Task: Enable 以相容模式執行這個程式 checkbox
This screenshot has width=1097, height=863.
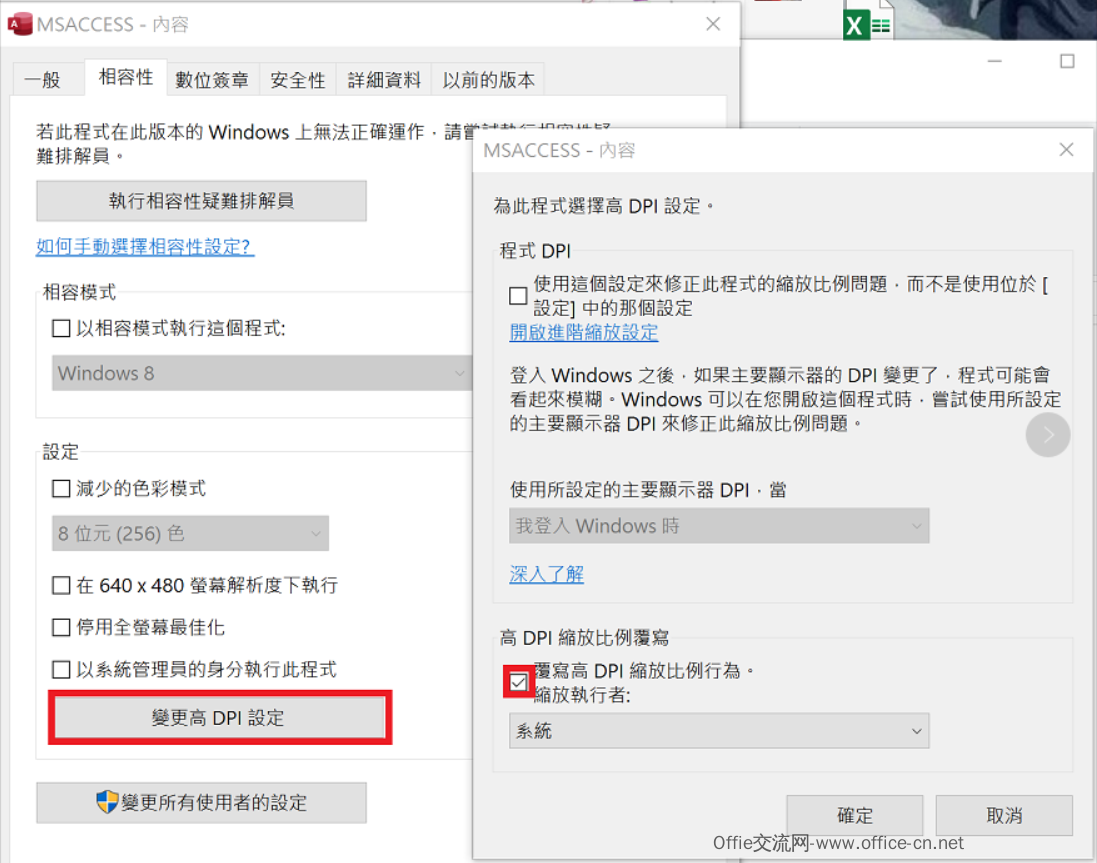Action: [62, 328]
